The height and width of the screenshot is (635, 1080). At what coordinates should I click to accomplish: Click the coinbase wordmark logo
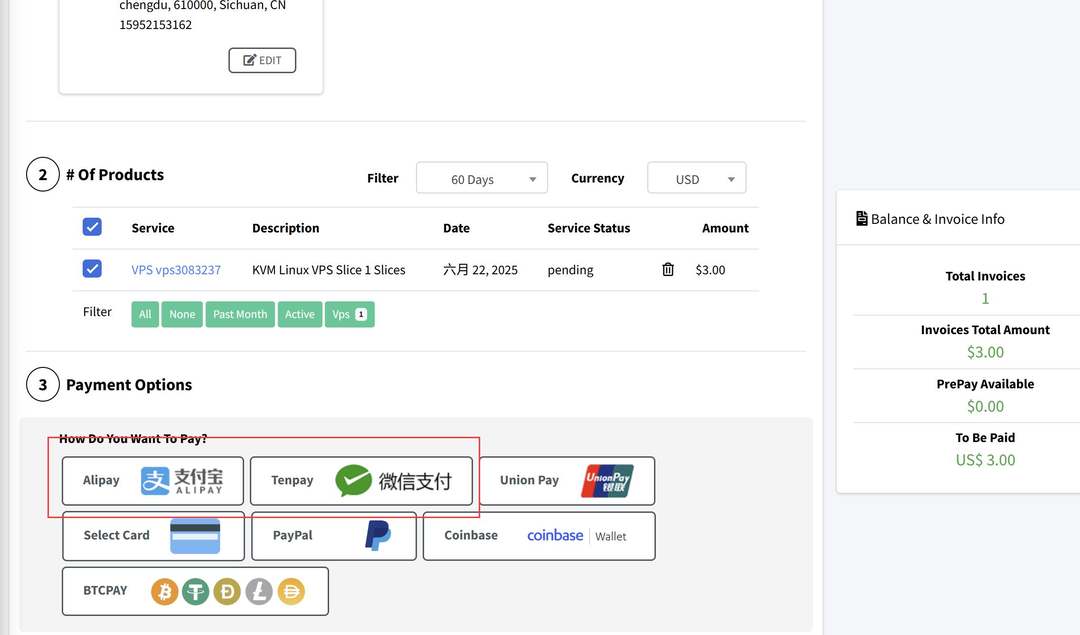[555, 535]
